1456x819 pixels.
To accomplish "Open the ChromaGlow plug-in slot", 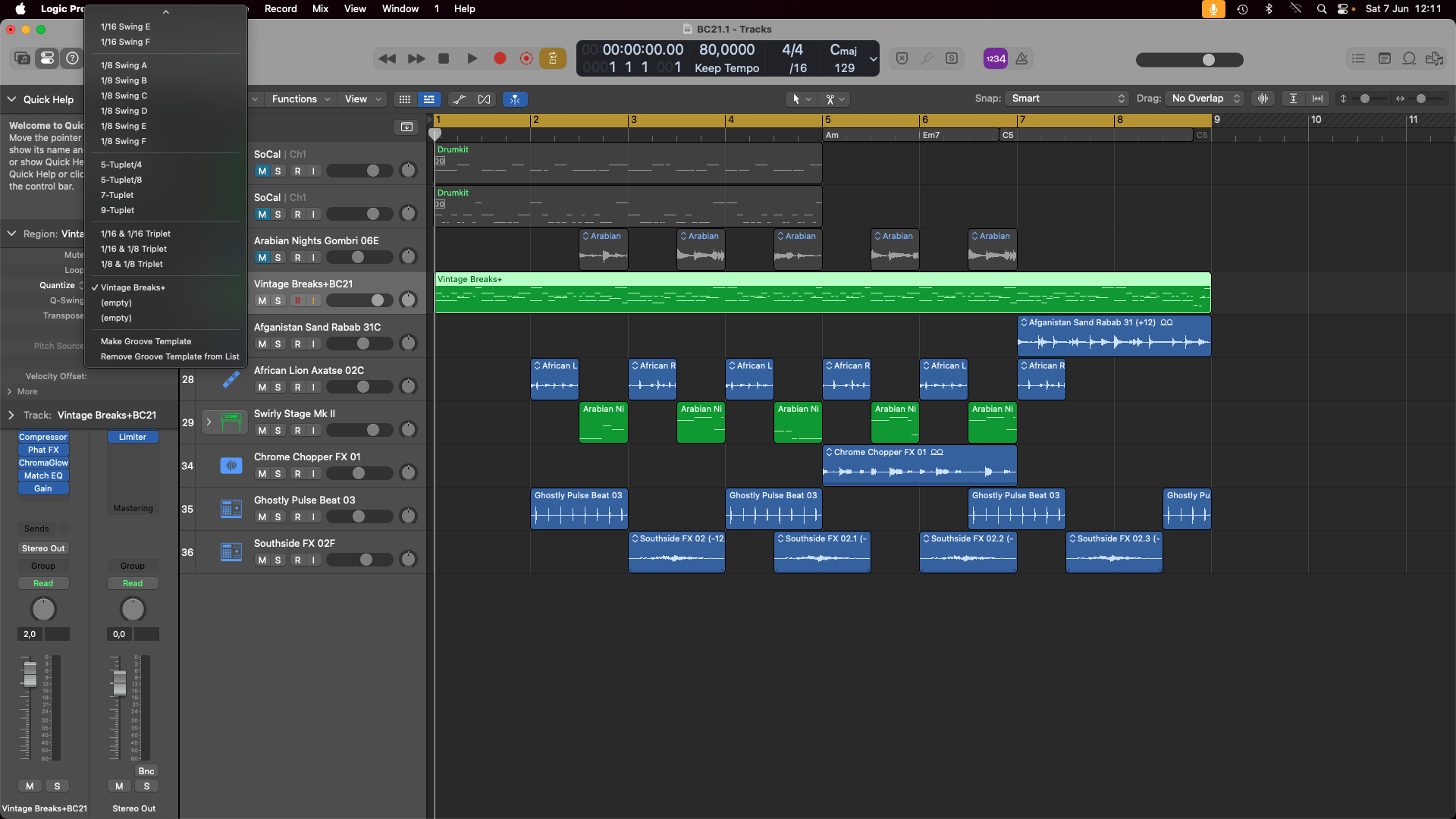I will 43,463.
